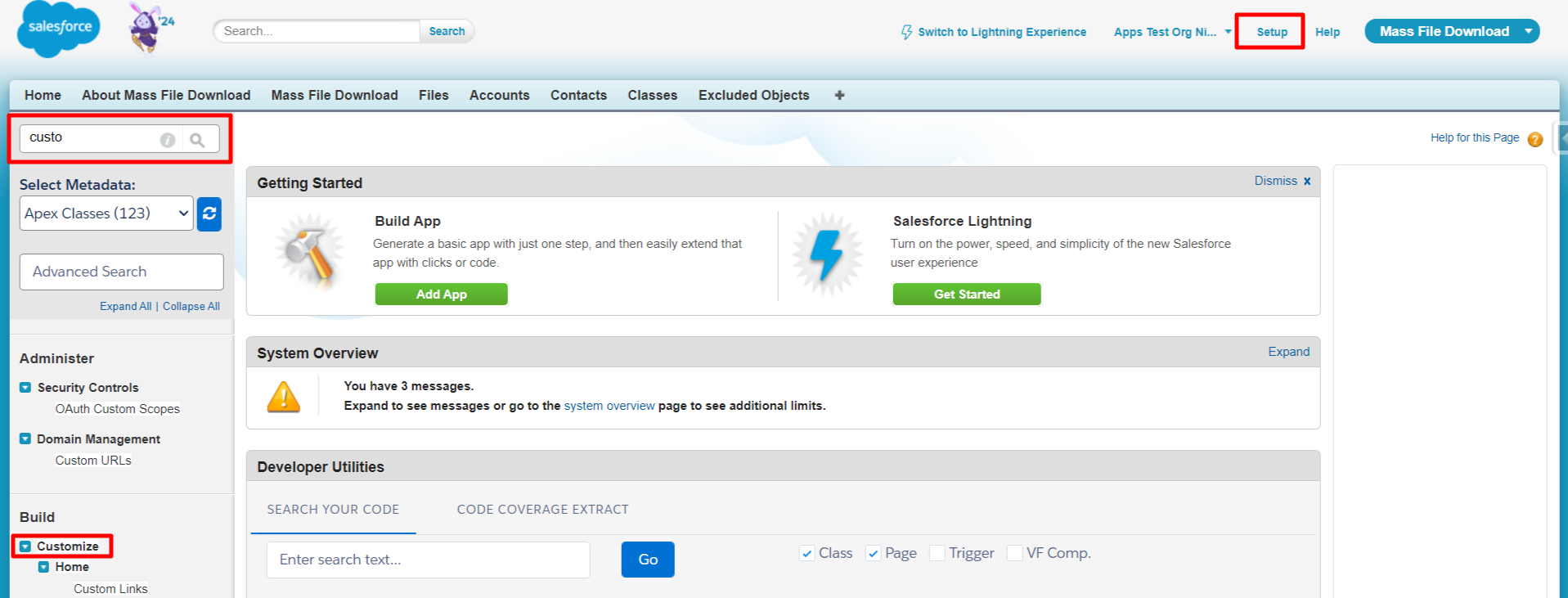Click the Build App hammer icon
Screen dimensions: 1568x598
click(x=310, y=251)
